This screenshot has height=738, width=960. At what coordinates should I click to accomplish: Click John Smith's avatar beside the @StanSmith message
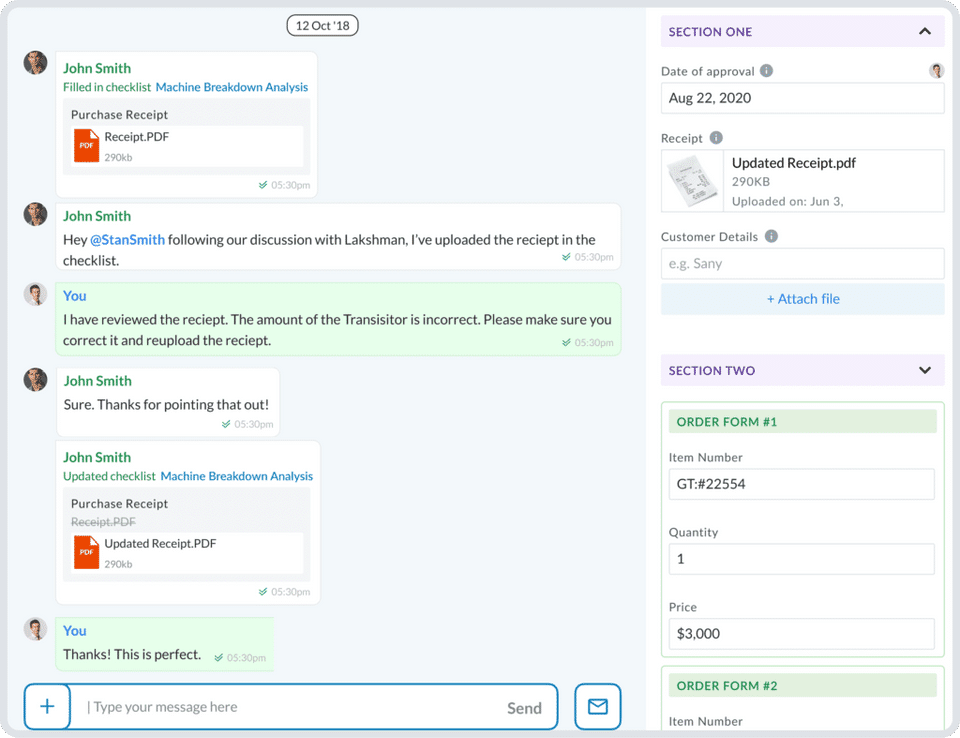pos(36,214)
